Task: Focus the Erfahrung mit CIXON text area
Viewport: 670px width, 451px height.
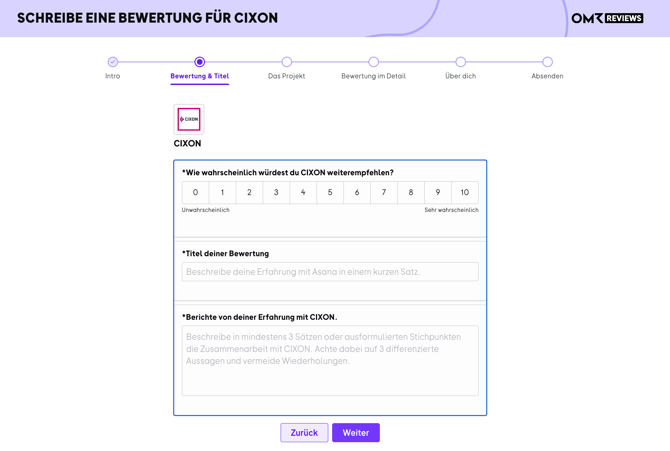Action: [x=330, y=361]
